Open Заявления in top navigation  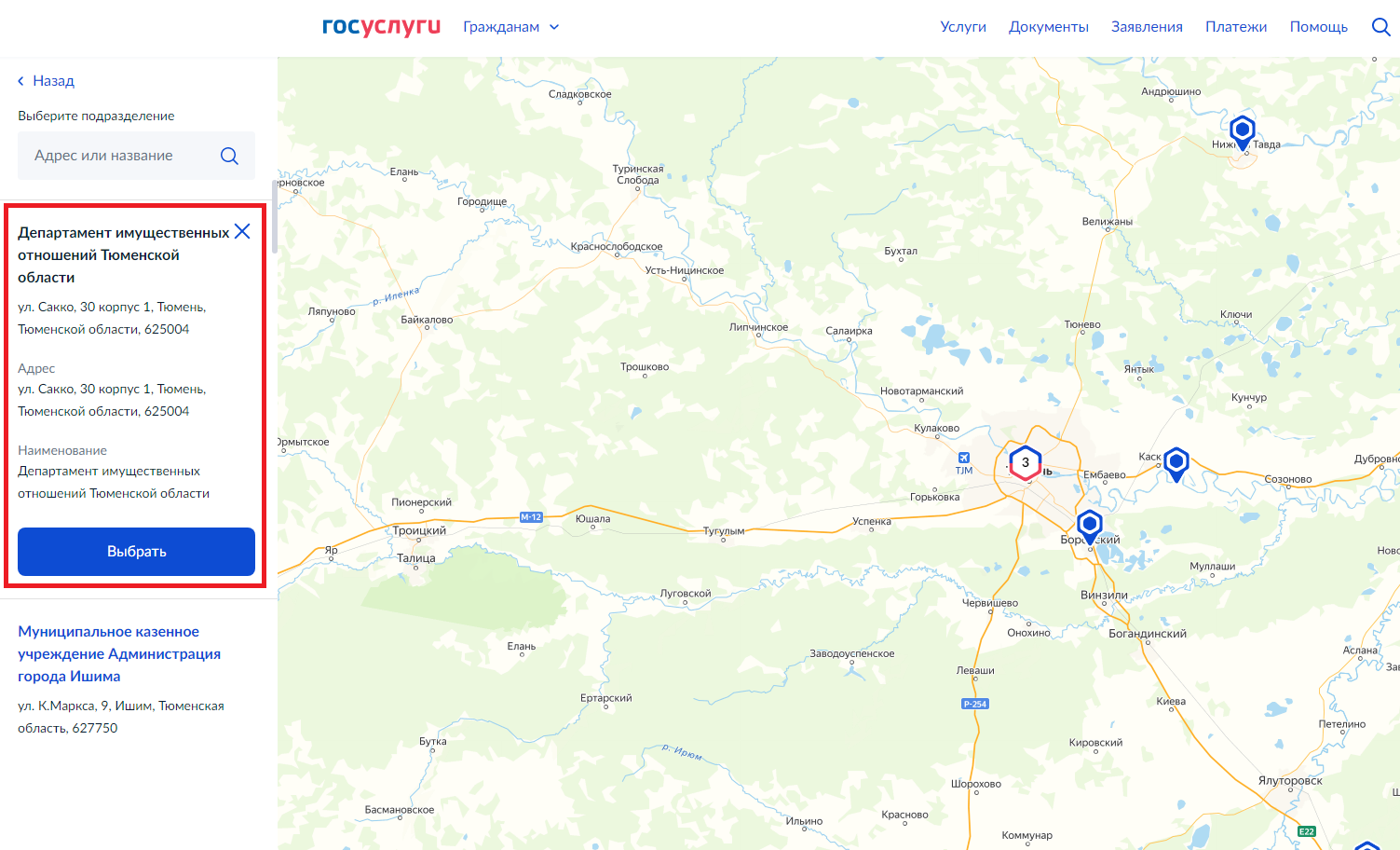click(1147, 27)
